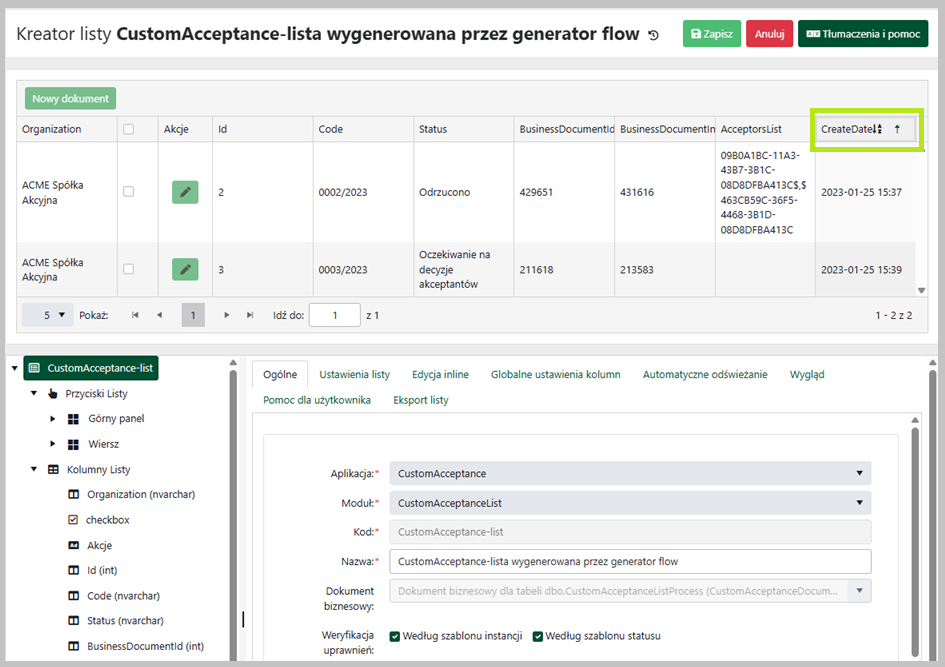Go to the last page of results
Screen dimensions: 945x667
click(250, 315)
